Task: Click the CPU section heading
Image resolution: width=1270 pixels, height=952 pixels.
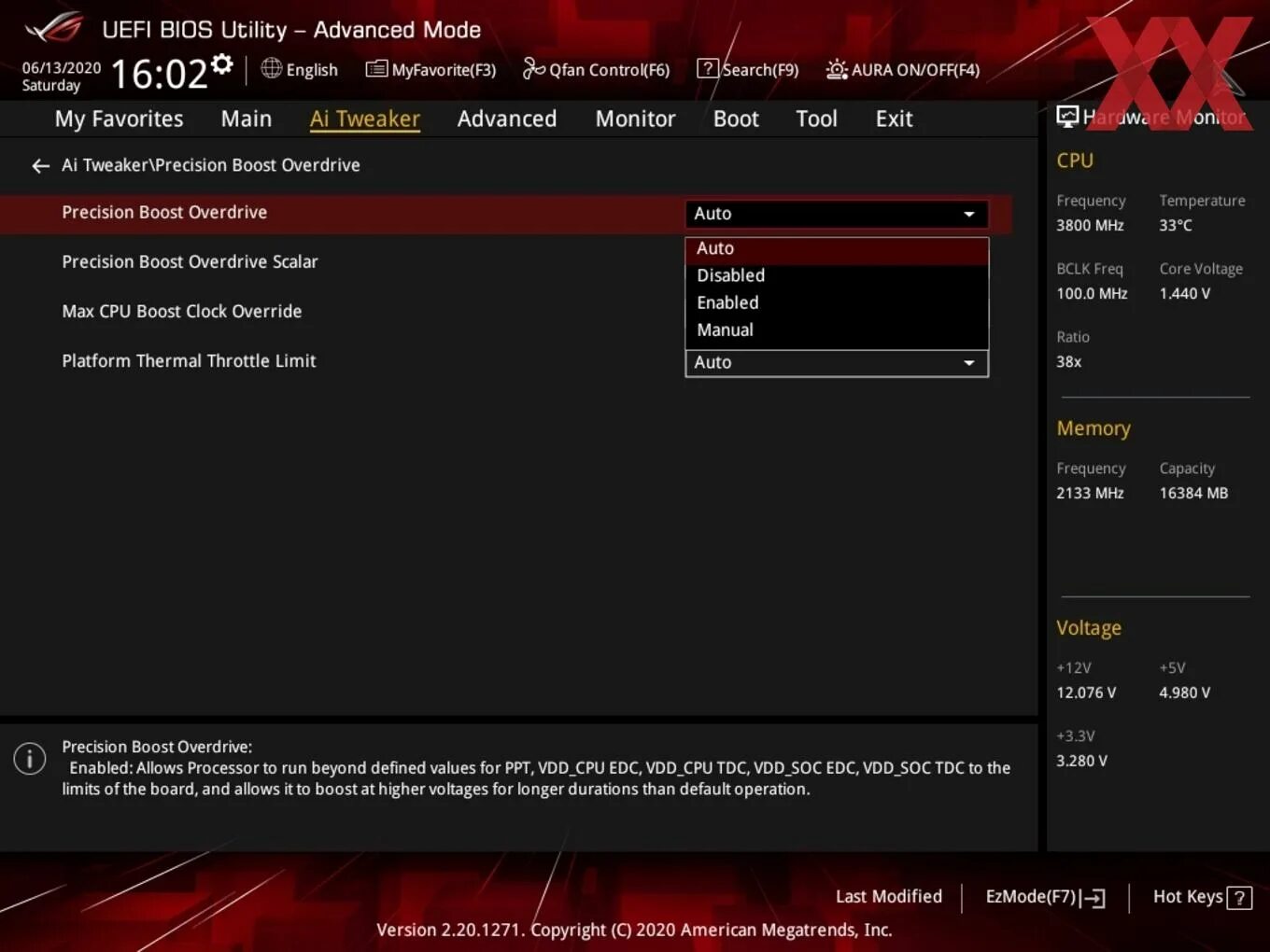Action: tap(1075, 161)
